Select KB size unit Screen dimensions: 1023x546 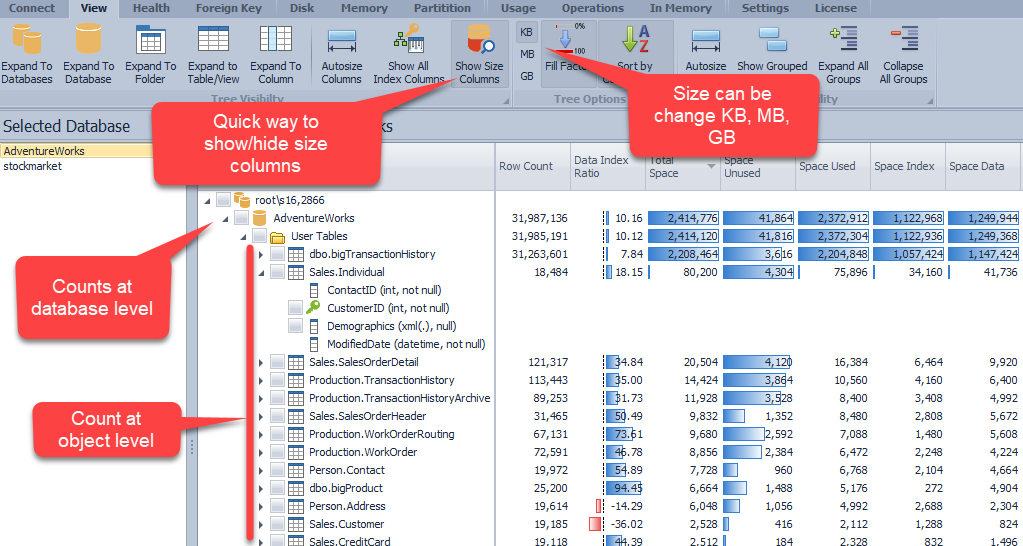[526, 32]
